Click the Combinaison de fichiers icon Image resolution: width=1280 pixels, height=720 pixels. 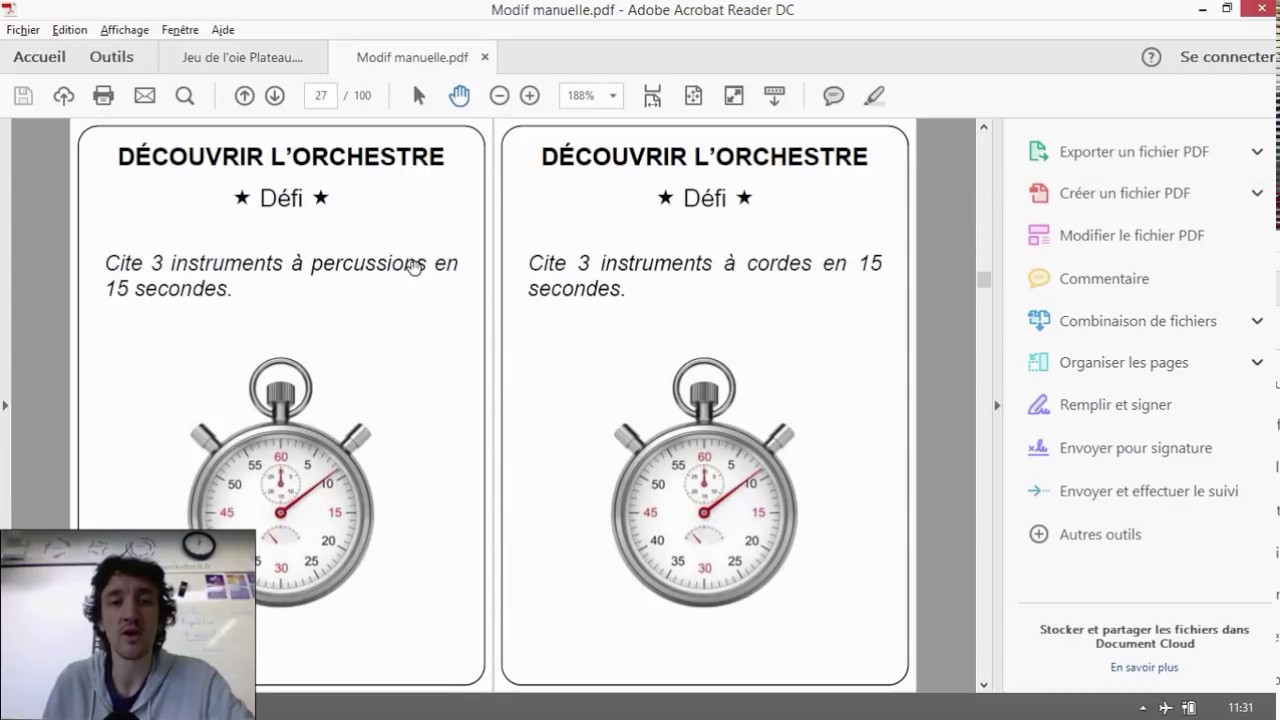tap(1039, 320)
